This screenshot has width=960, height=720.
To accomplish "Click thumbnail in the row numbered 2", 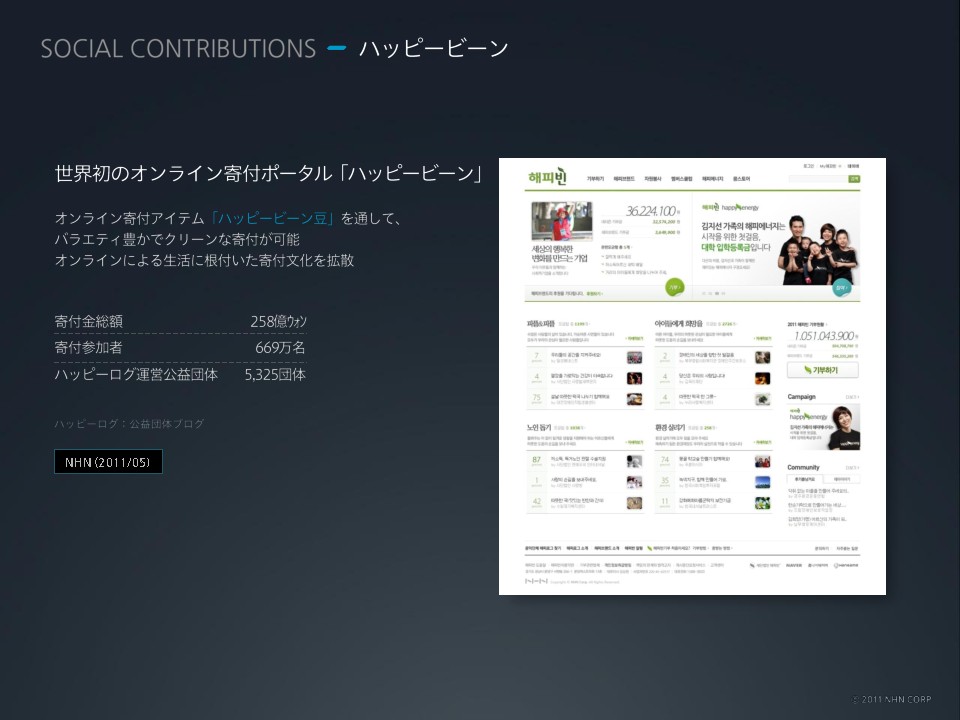I will pyautogui.click(x=762, y=358).
